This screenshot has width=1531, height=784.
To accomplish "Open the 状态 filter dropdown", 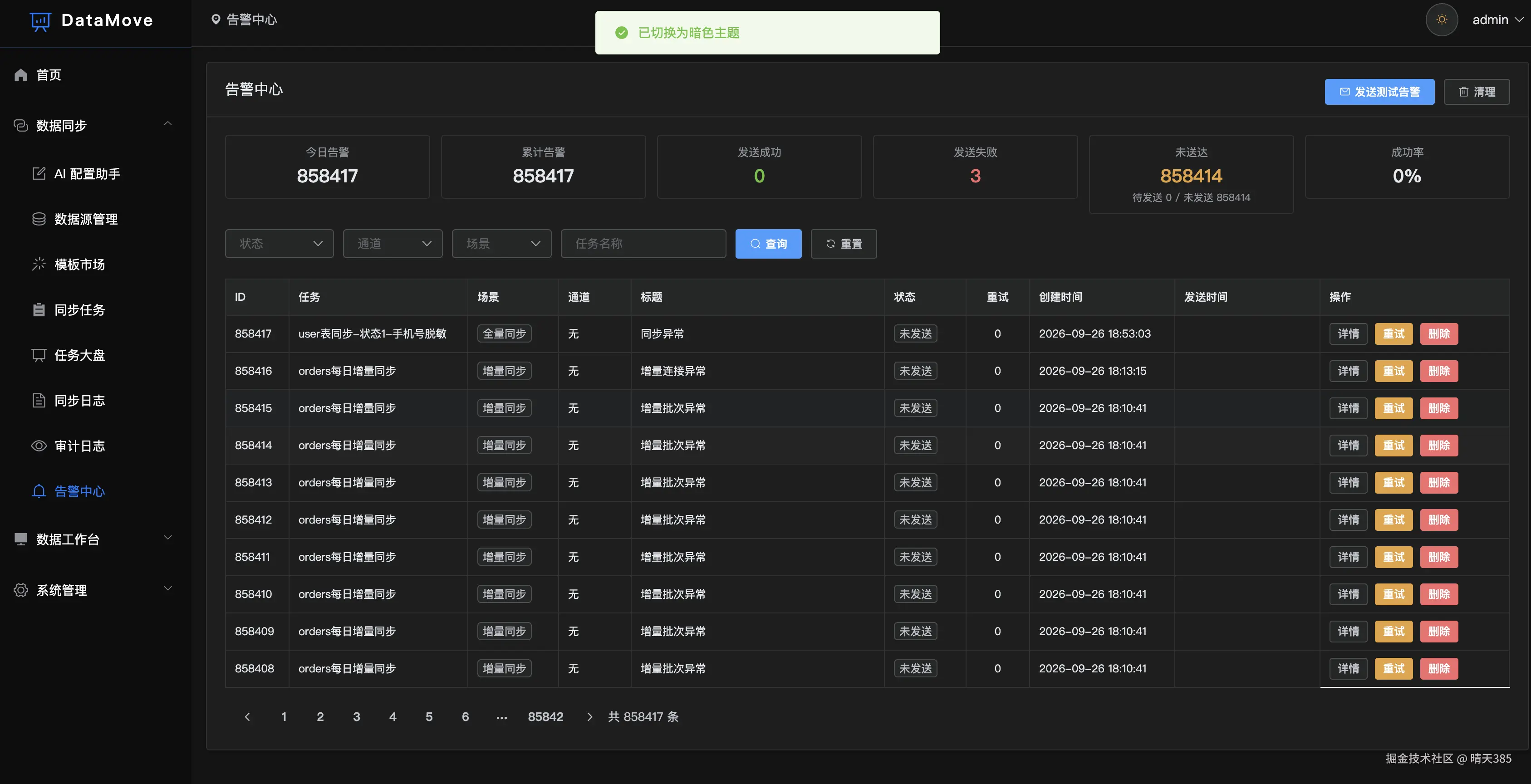I will pos(280,244).
